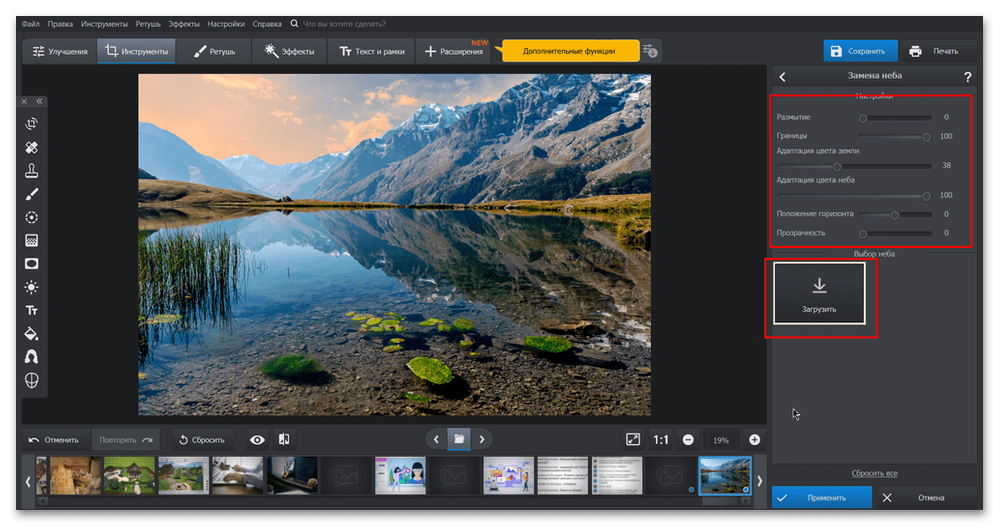The image size is (999, 526).
Task: Click the search magnifier icon in menu bar
Action: click(294, 24)
